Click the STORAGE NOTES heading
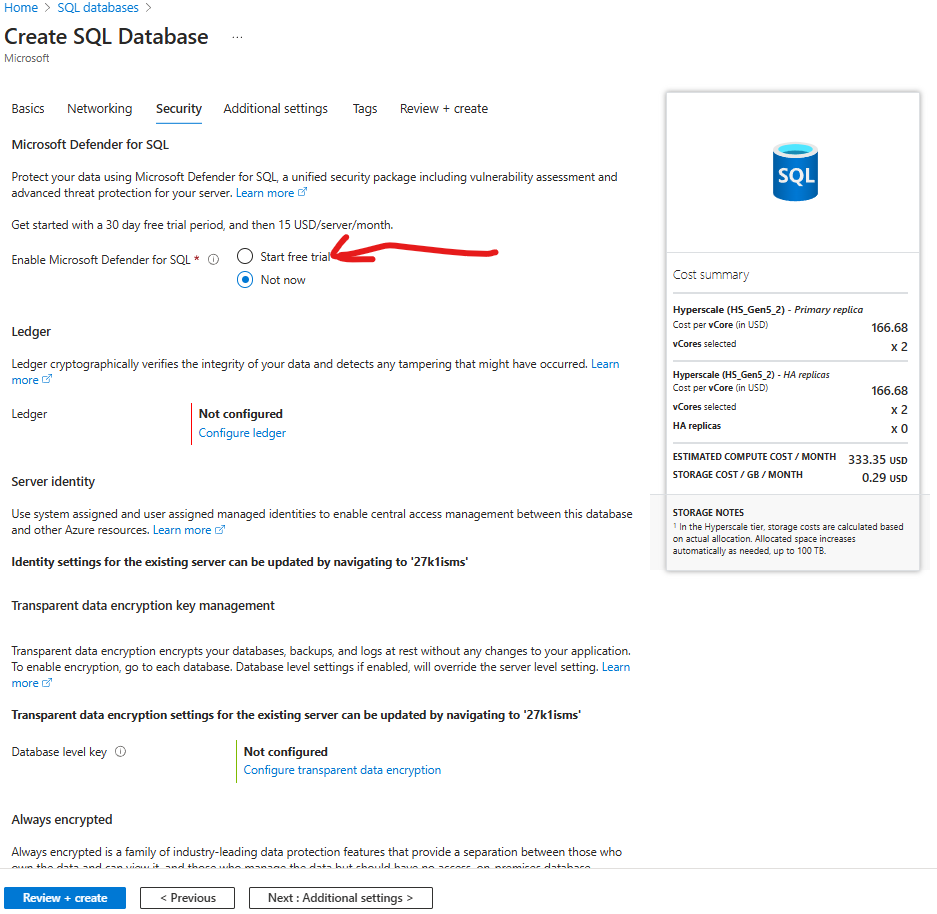 708,513
